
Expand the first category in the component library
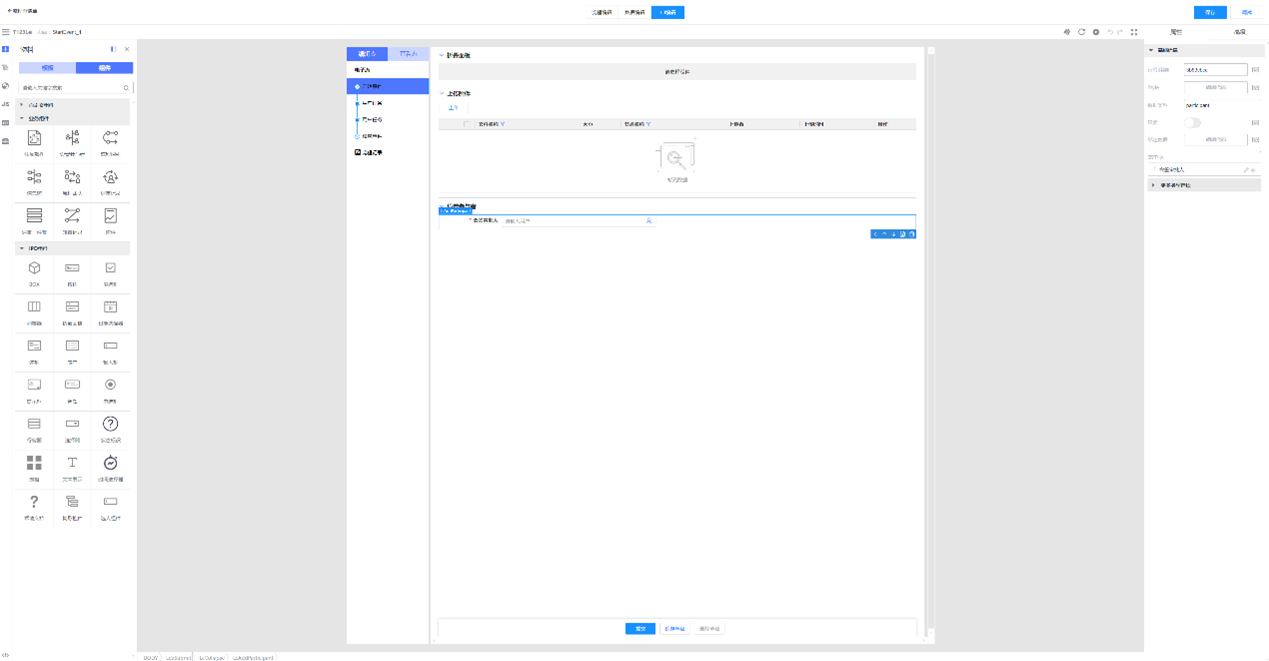point(22,105)
